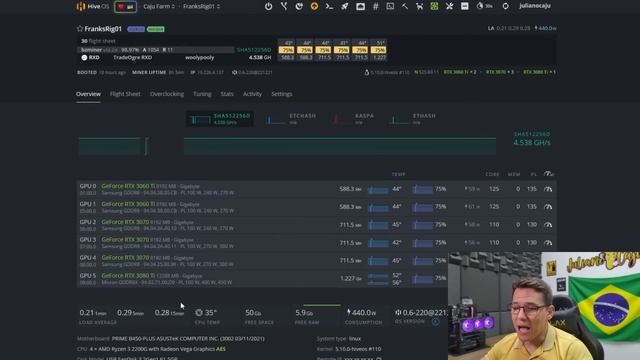640x360 pixels.
Task: Click the Hive OS logo
Action: [x=92, y=6]
